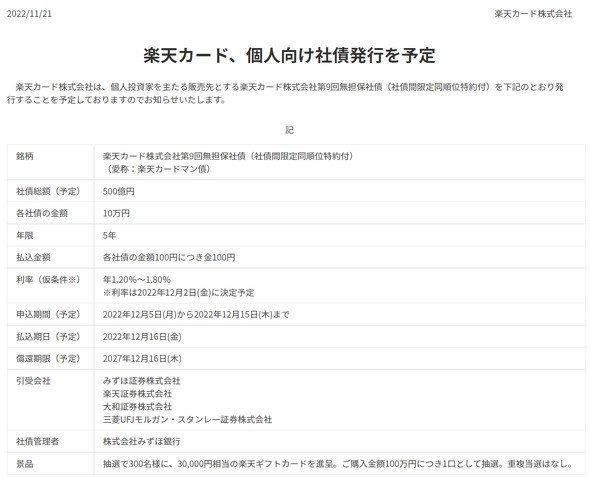The image size is (590, 478).
Task: Click the payment date 2022年12月16日(金)
Action: point(142,337)
